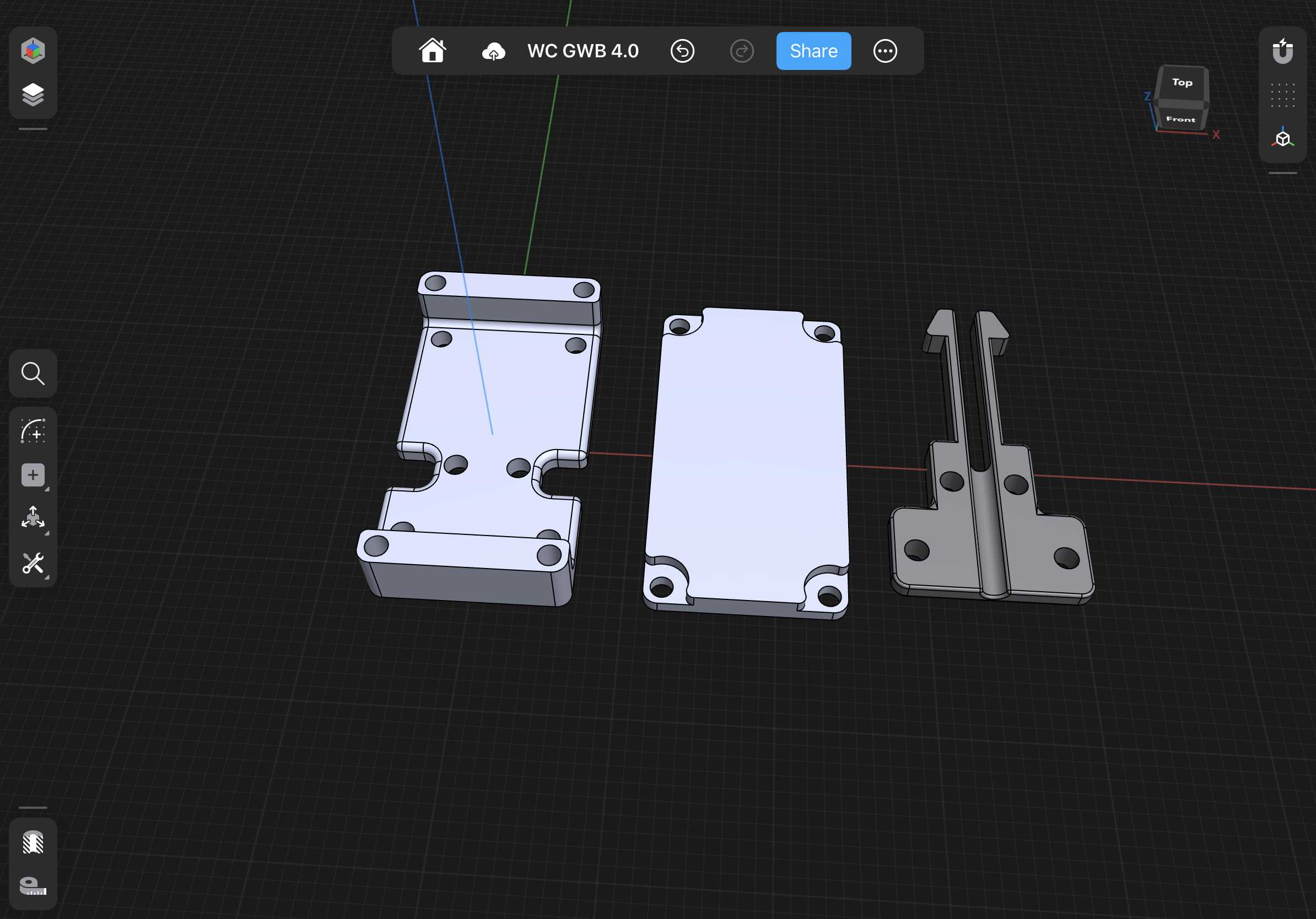Open the Search tool magnifier
This screenshot has width=1316, height=919.
pos(33,374)
